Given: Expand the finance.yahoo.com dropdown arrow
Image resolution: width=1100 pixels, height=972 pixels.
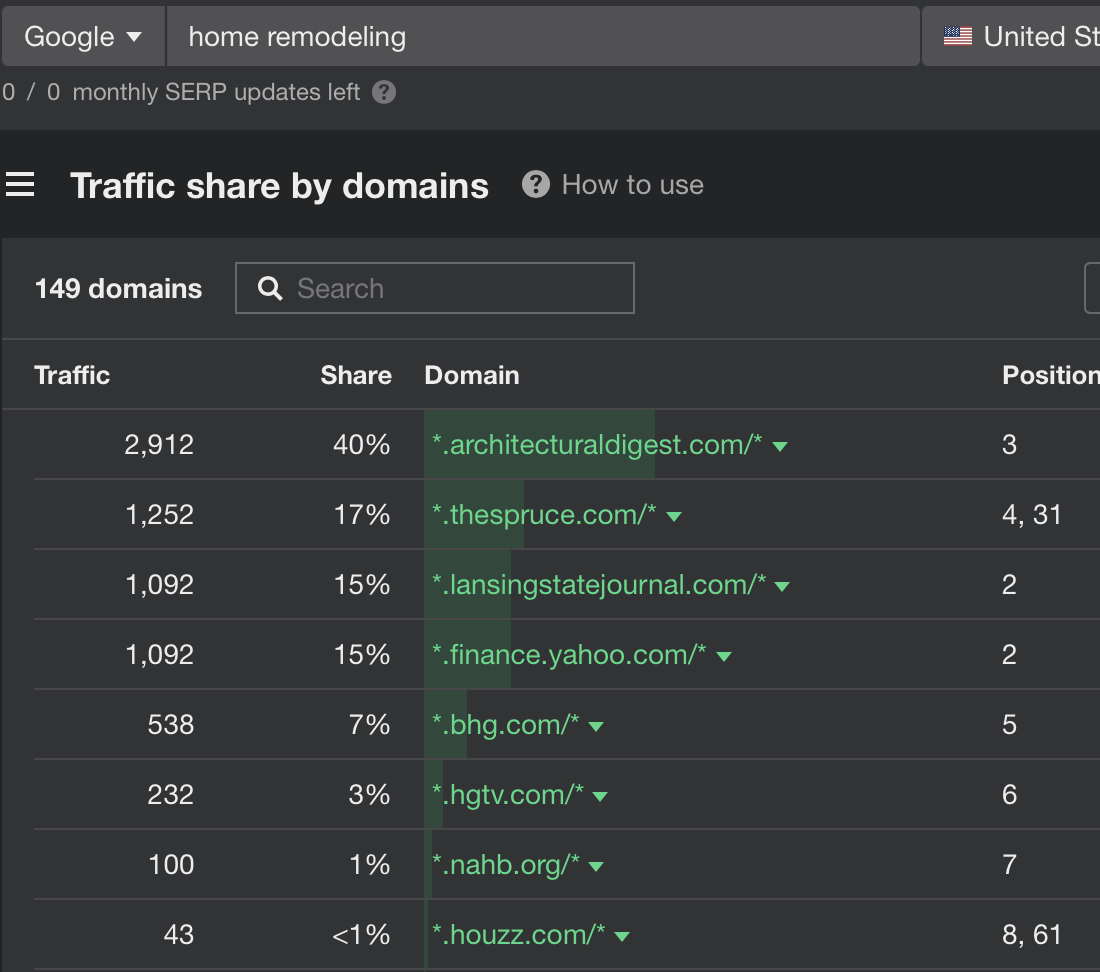Looking at the screenshot, I should [724, 656].
